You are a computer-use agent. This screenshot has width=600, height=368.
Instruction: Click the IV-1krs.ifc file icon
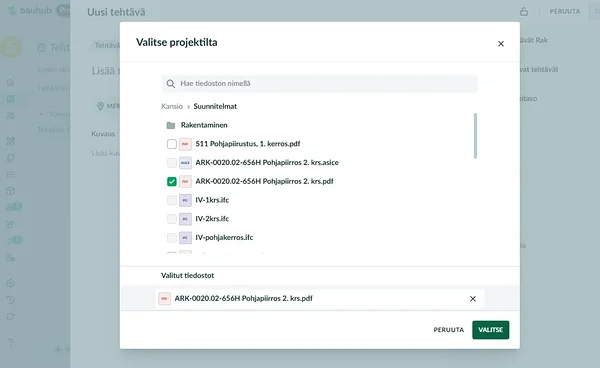[x=185, y=200]
